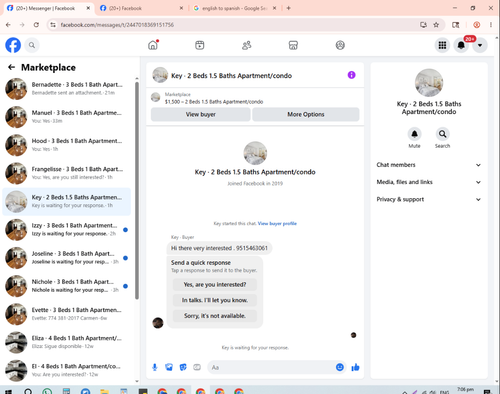The width and height of the screenshot is (500, 394).
Task: Open the Video/Reels icon
Action: tap(200, 45)
